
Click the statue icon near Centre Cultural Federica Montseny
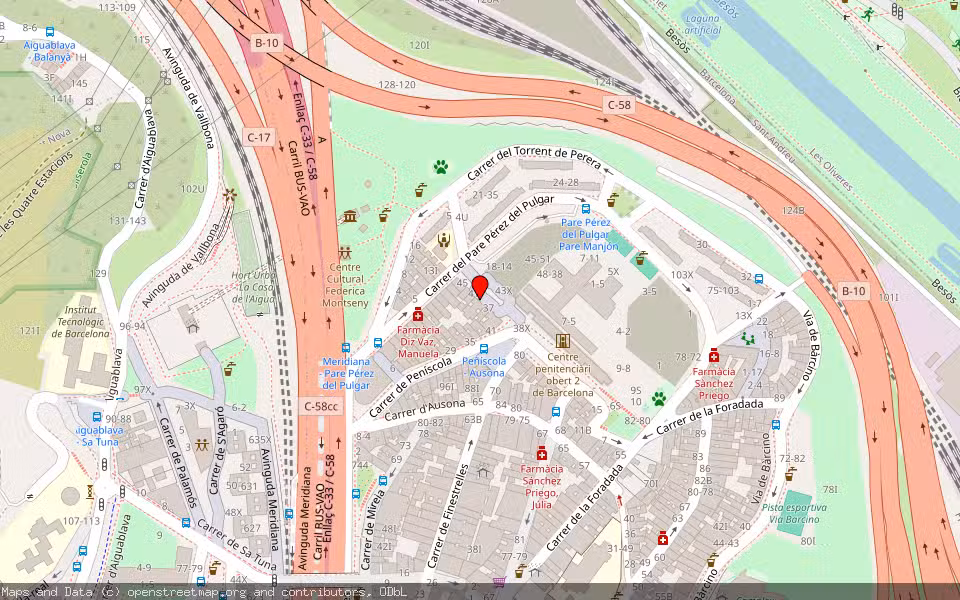tap(350, 217)
